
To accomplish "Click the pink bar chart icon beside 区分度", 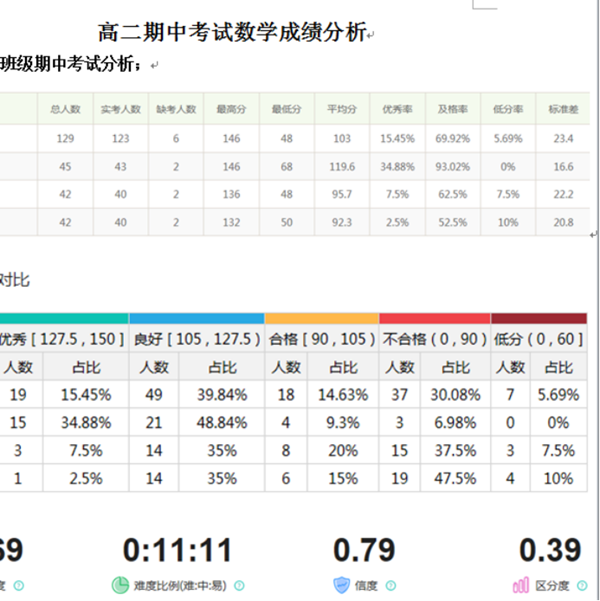I will 520,586.
